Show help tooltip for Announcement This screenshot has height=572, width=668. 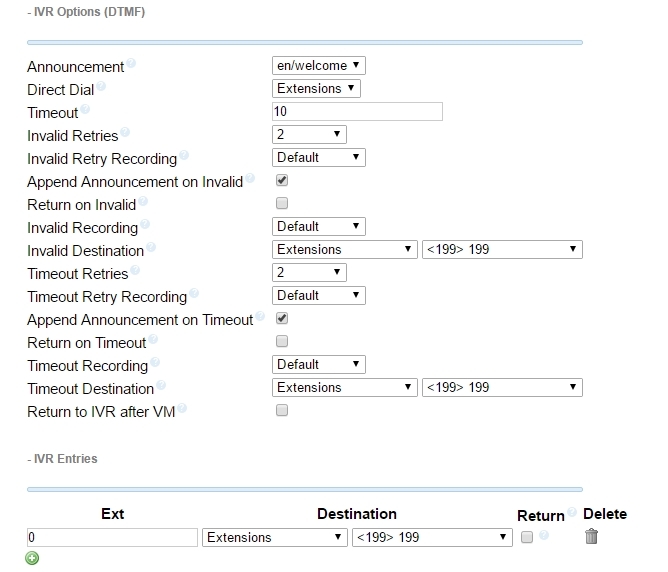(131, 63)
